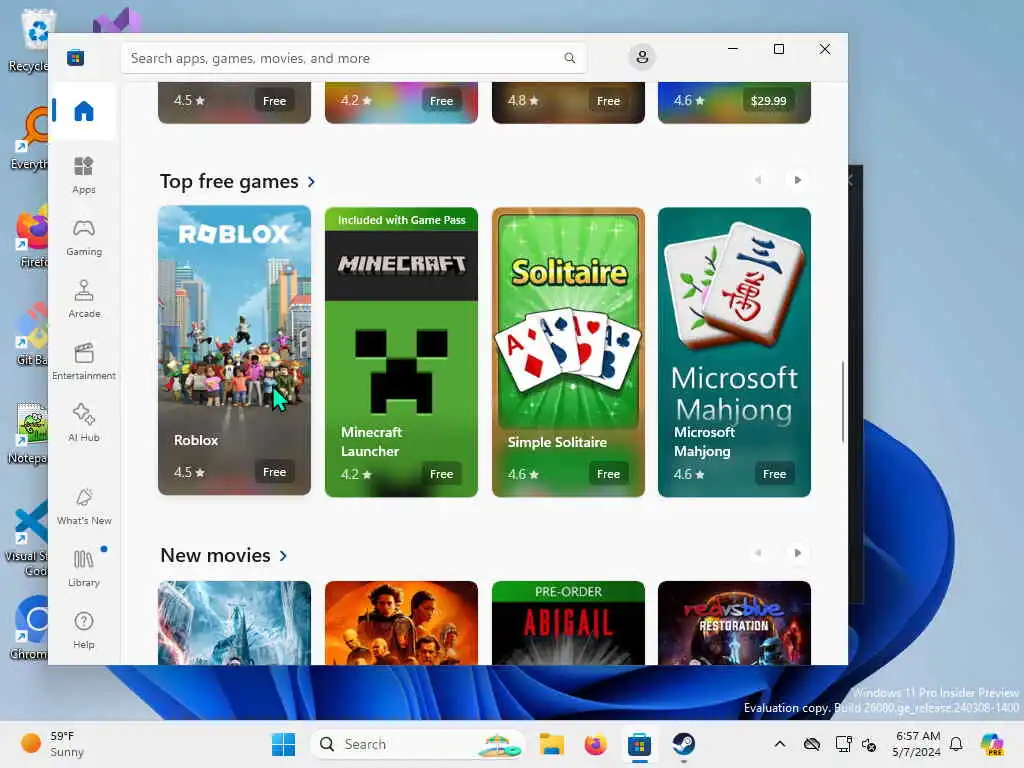Screen dimensions: 1024x768
Task: Click the 4.8 star rating Free button
Action: (x=608, y=101)
